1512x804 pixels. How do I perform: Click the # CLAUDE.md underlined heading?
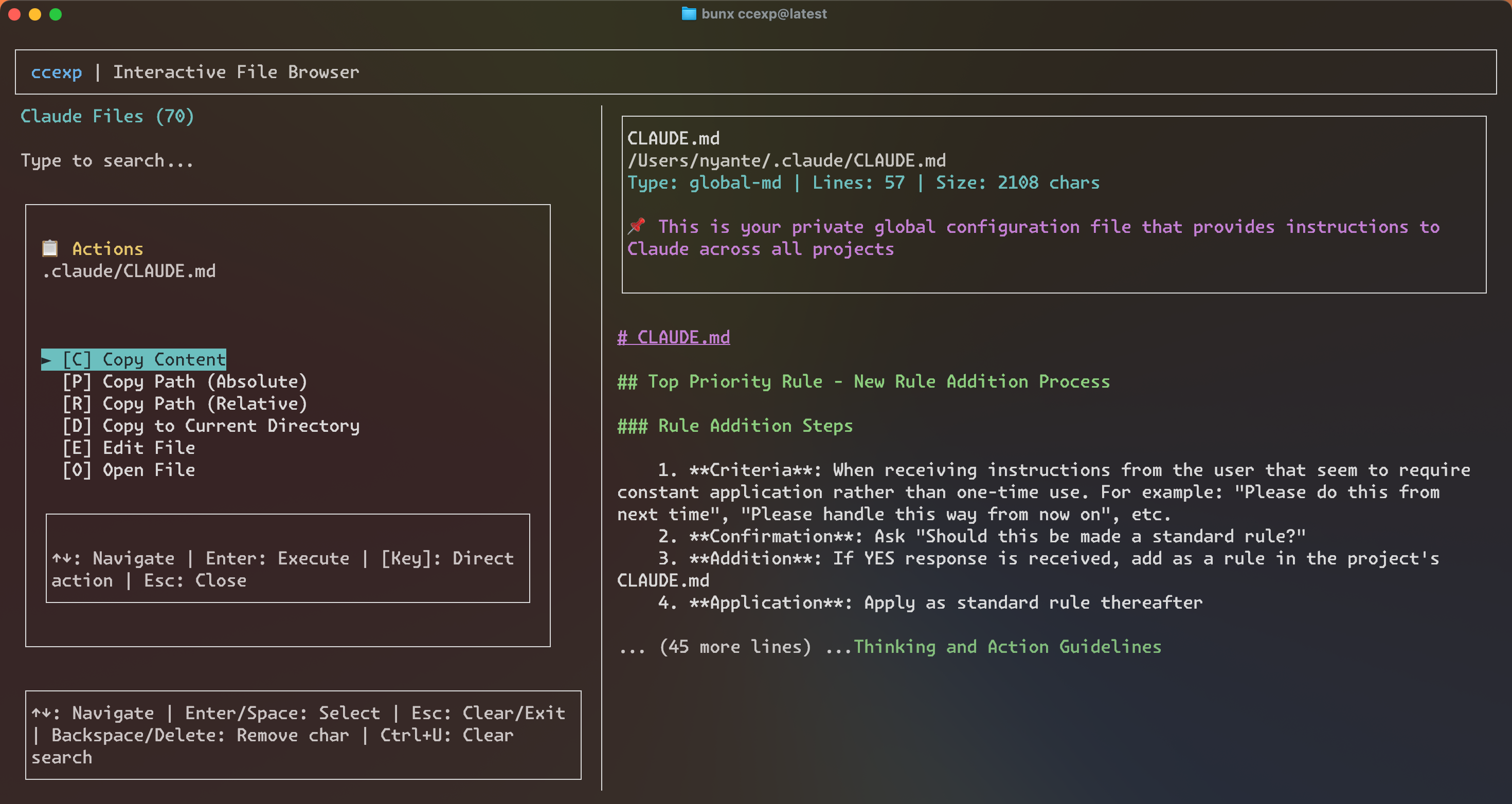pyautogui.click(x=673, y=337)
